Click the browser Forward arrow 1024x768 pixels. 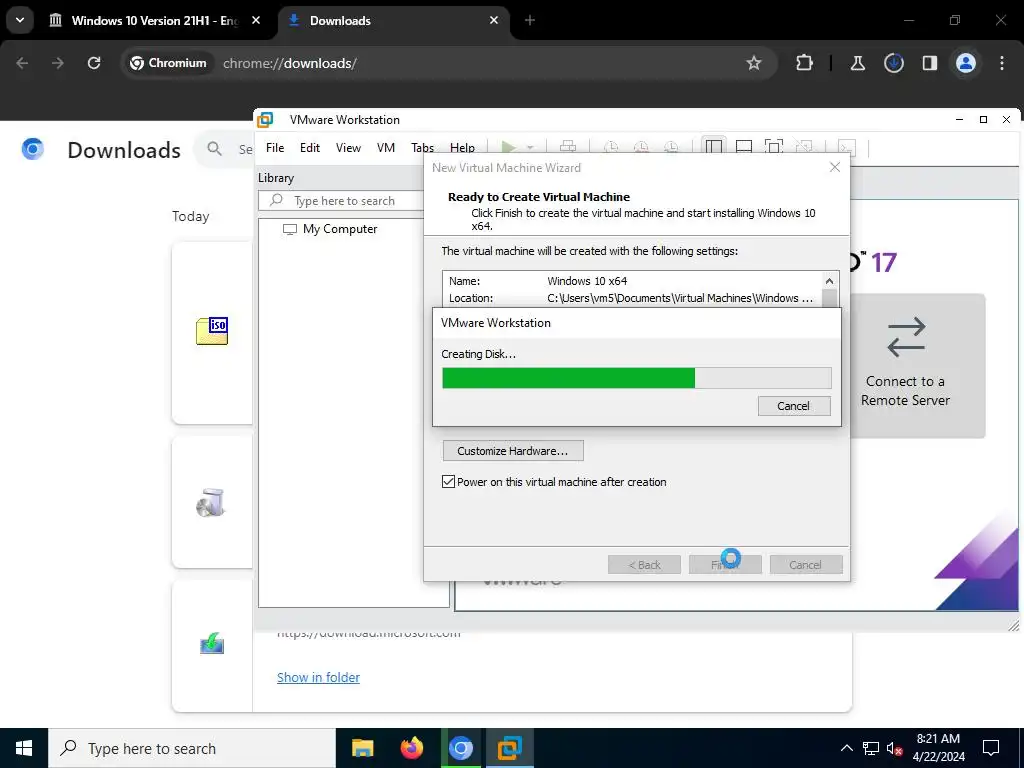pos(58,63)
